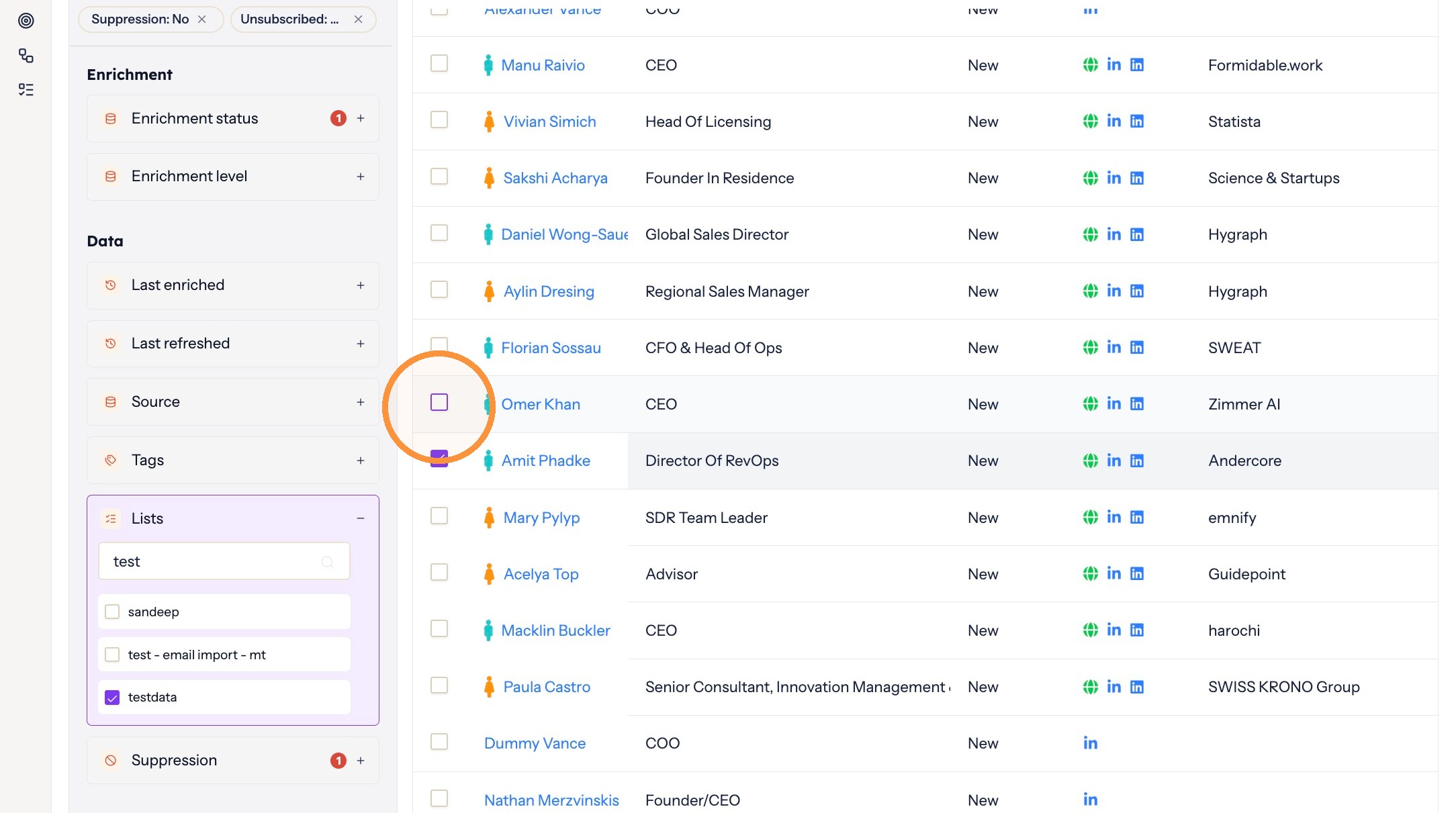Open company LinkedIn icon for Florian Sossau
The width and height of the screenshot is (1456, 813).
[x=1137, y=347]
